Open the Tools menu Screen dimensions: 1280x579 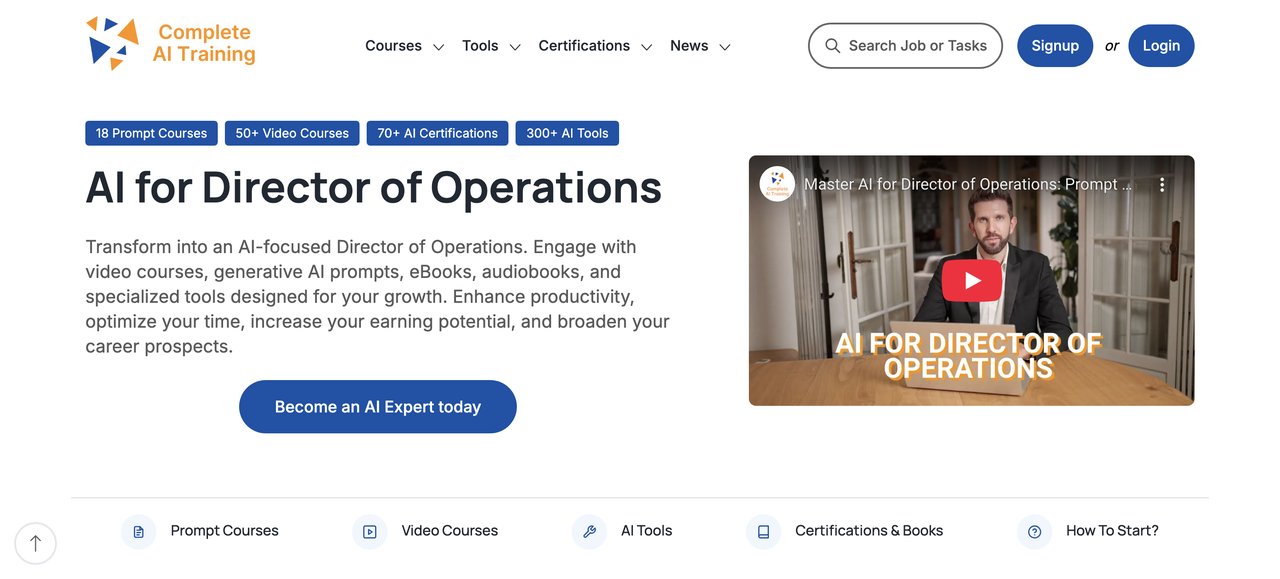point(480,46)
